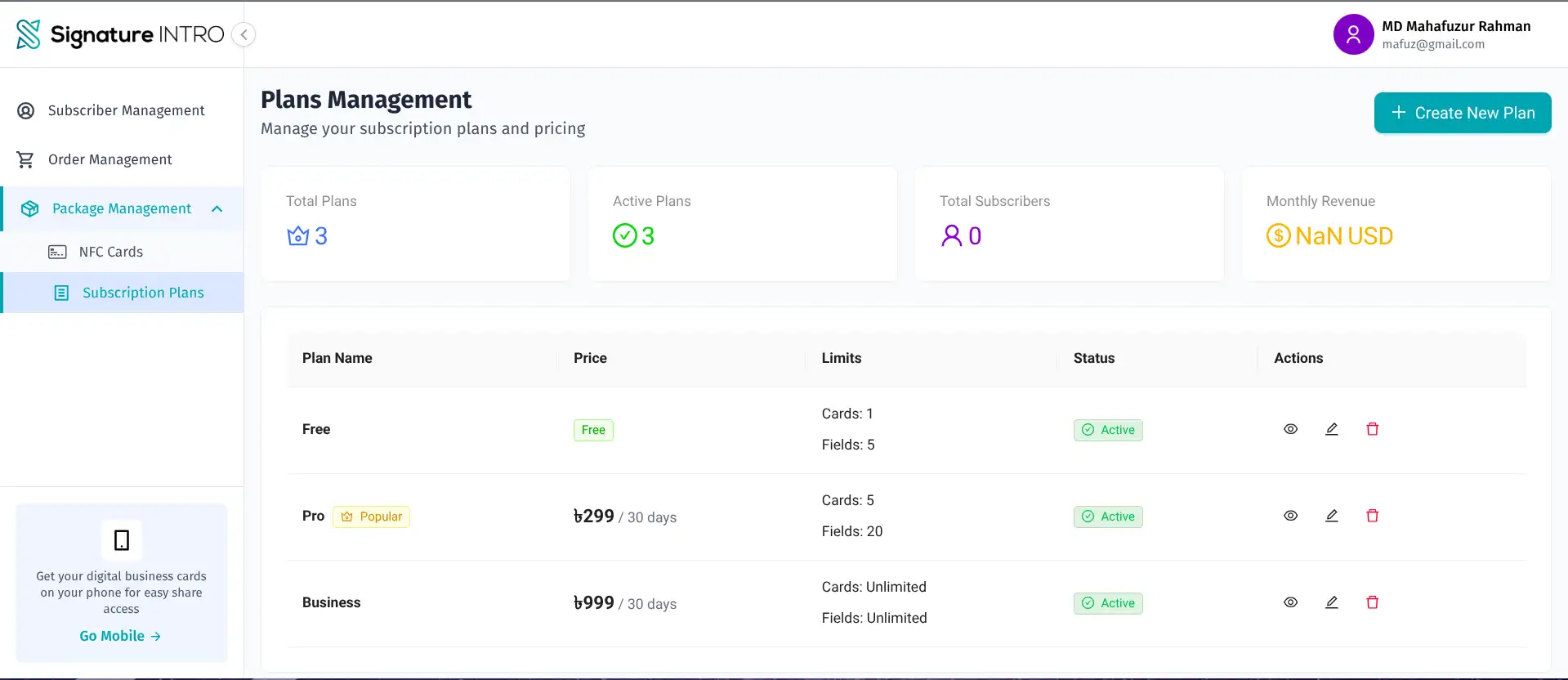
Task: View the Business plan details eye icon
Action: coord(1290,602)
